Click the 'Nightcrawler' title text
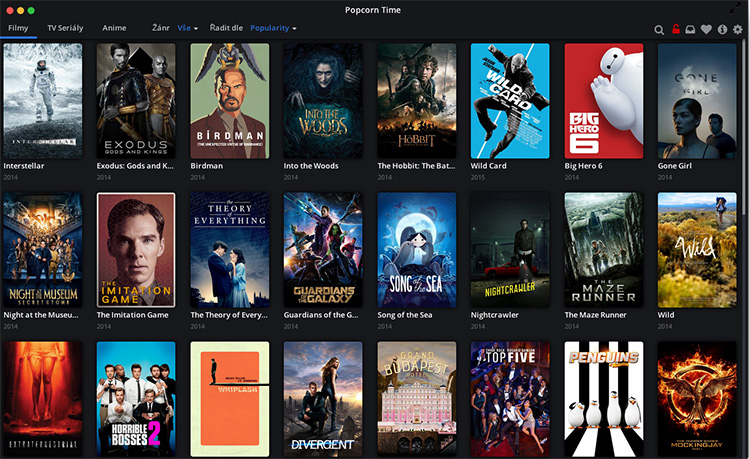The width and height of the screenshot is (750, 459). coord(495,315)
